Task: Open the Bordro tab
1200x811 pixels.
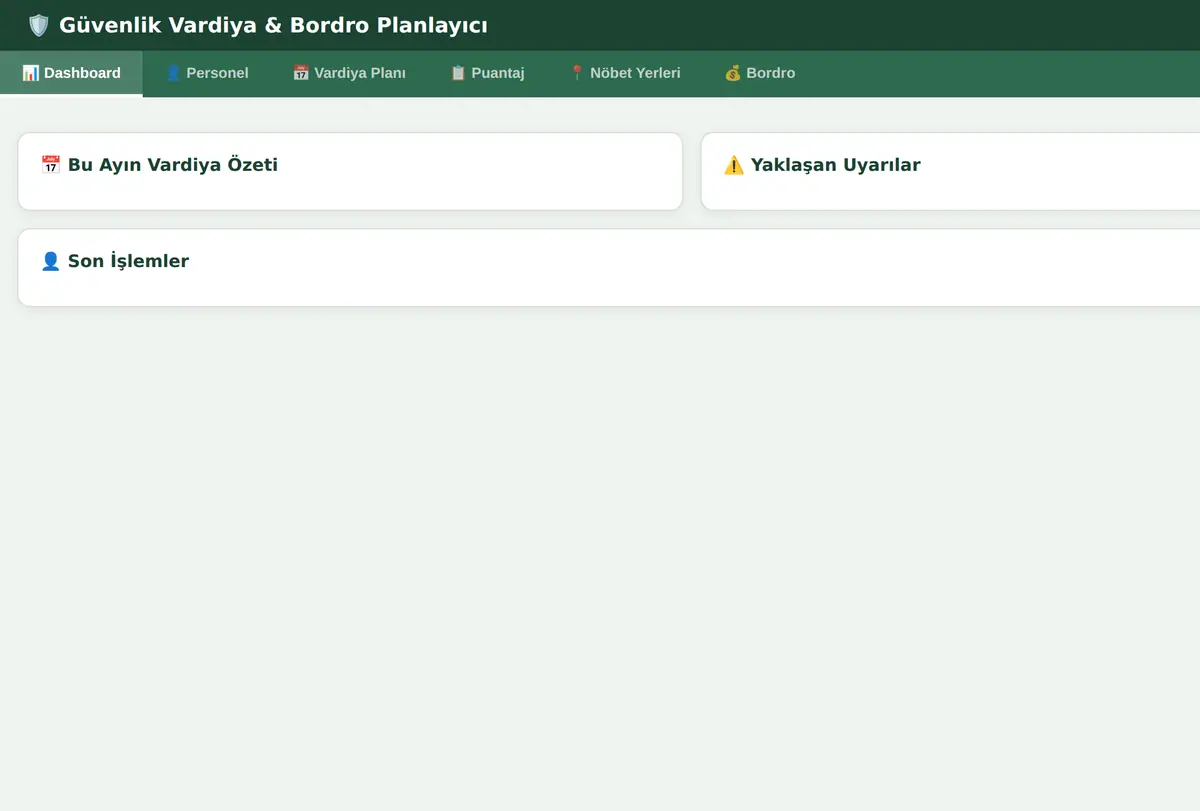Action: (760, 73)
